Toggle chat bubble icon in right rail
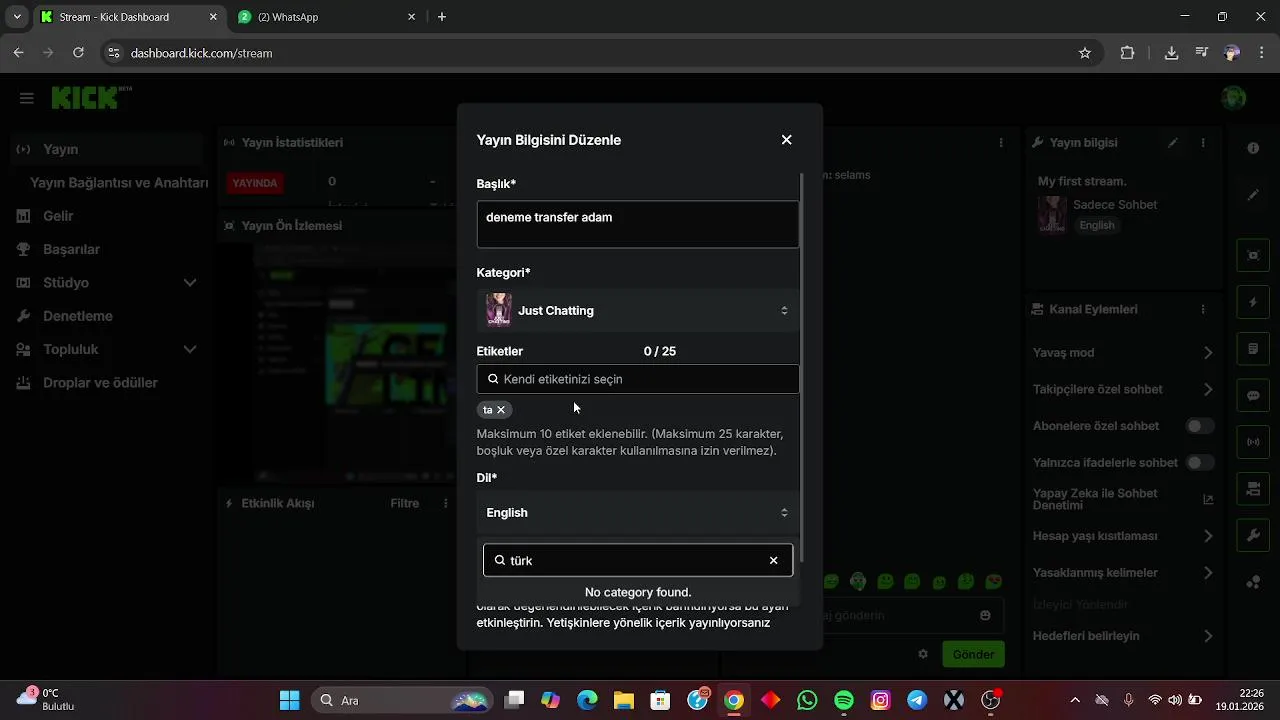The height and width of the screenshot is (720, 1280). 1253,396
